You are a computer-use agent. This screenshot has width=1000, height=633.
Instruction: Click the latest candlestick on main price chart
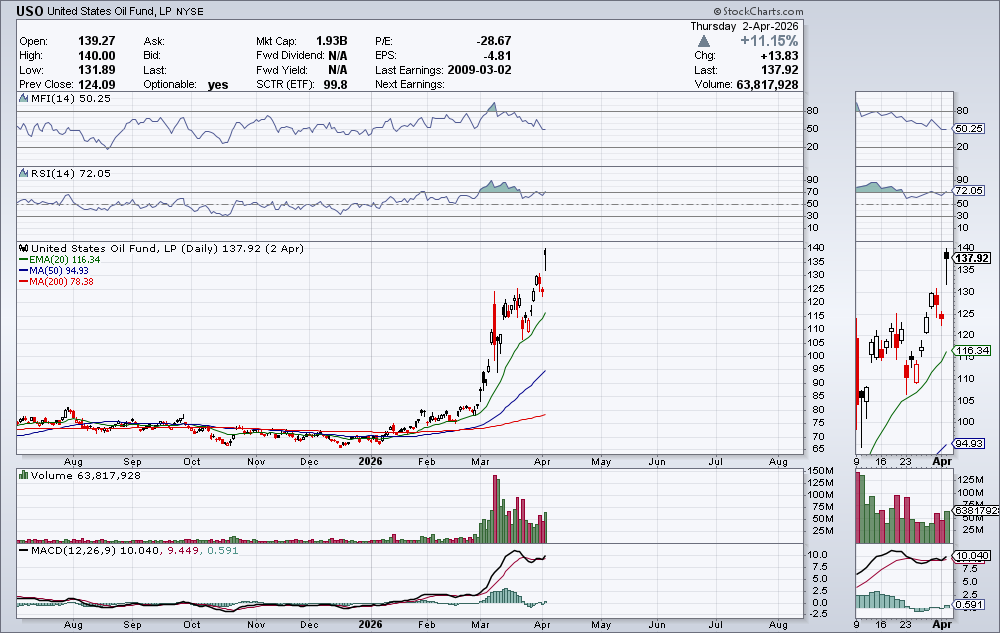[x=545, y=259]
